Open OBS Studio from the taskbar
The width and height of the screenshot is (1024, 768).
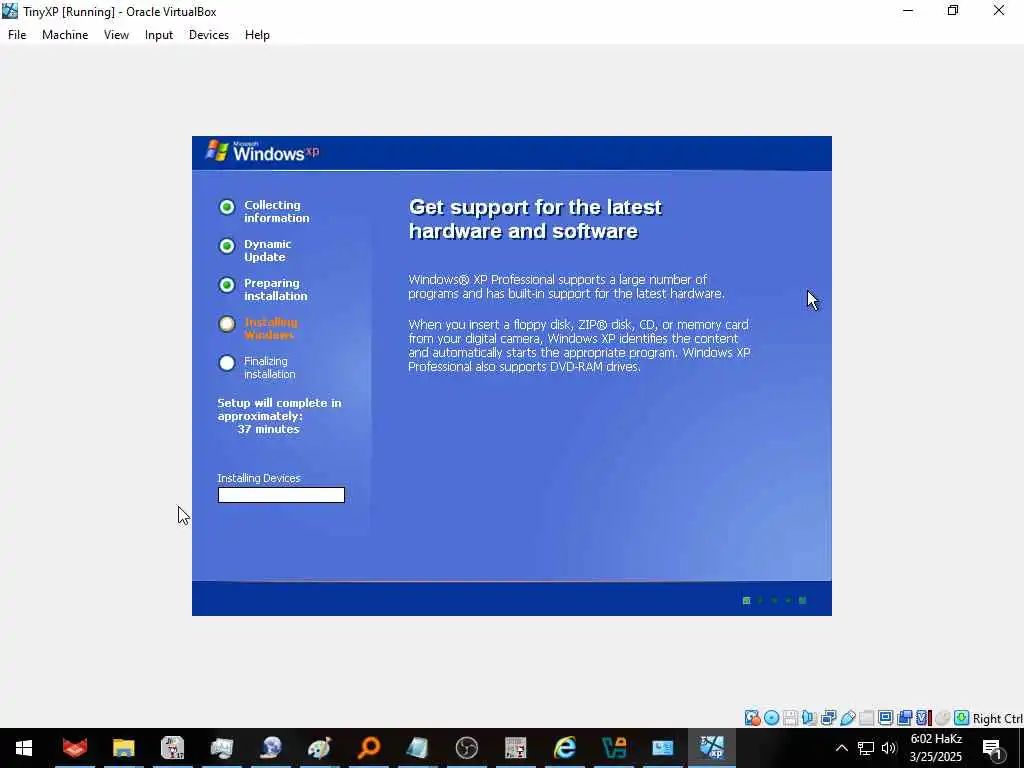tap(466, 748)
